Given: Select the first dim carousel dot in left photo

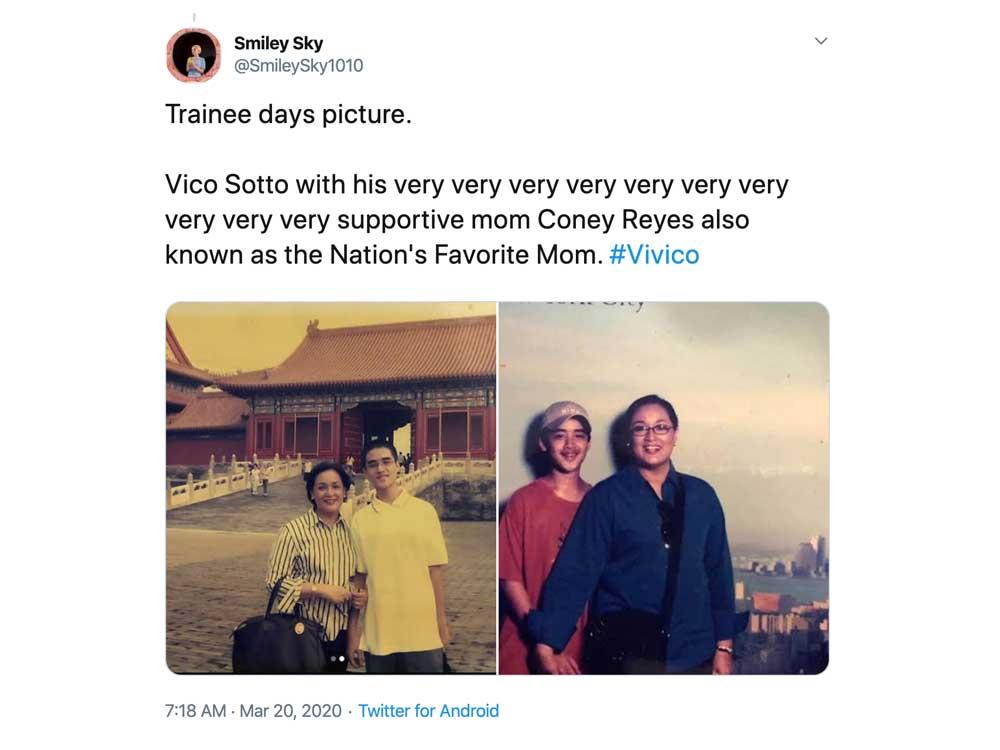Looking at the screenshot, I should 333,659.
